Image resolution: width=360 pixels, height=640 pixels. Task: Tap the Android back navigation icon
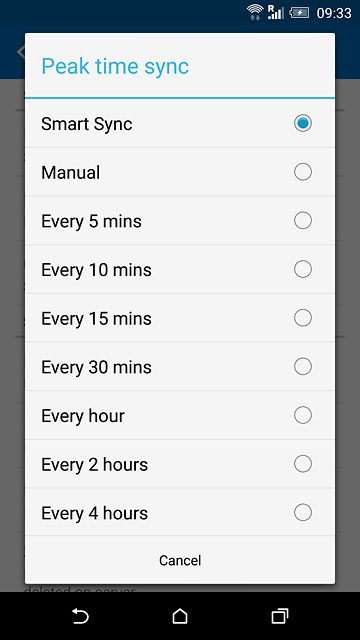click(x=80, y=616)
